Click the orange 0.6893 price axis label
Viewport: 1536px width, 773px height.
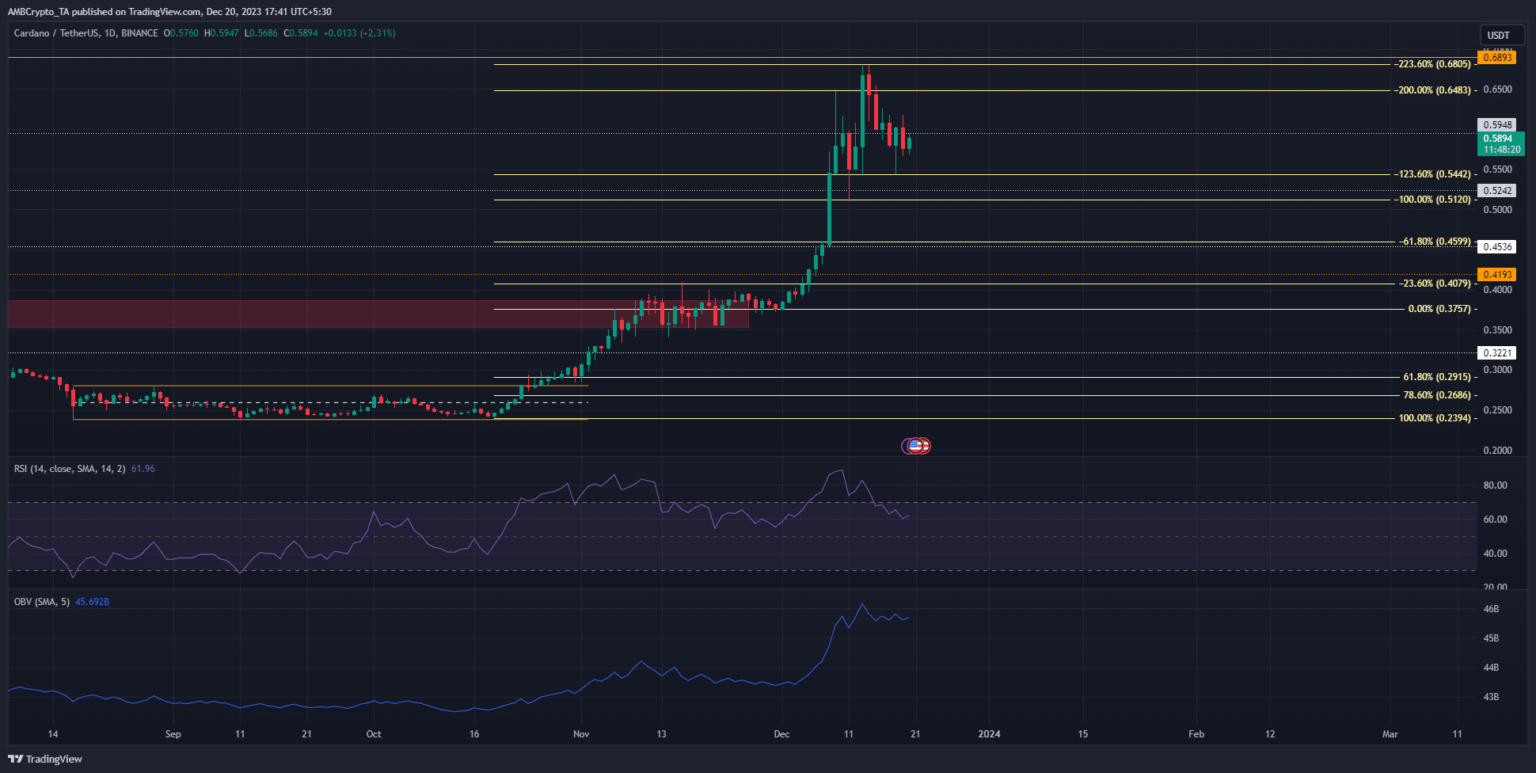tap(1497, 58)
